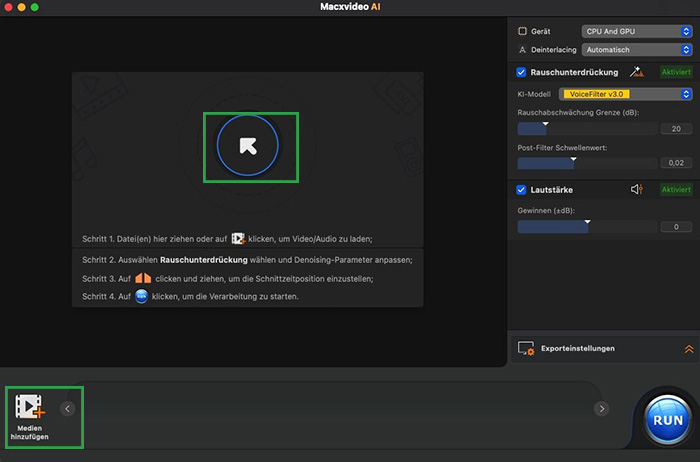Click the Rauschabschwächung value field 20
700x462 pixels.
(676, 129)
